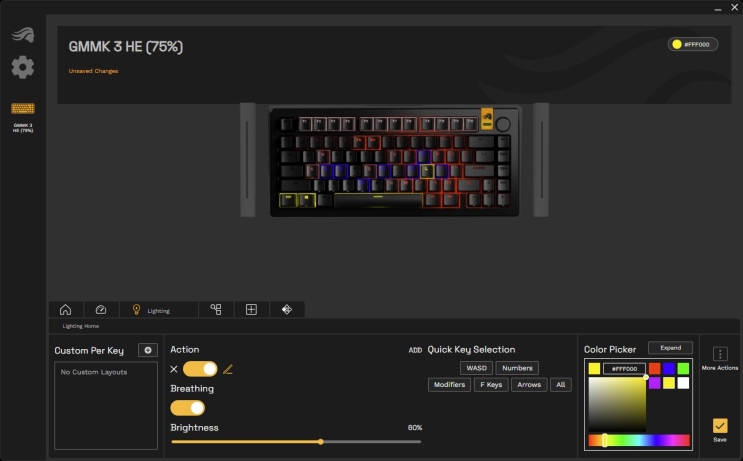
Task: Select F Keys quick key selection
Action: tap(490, 385)
